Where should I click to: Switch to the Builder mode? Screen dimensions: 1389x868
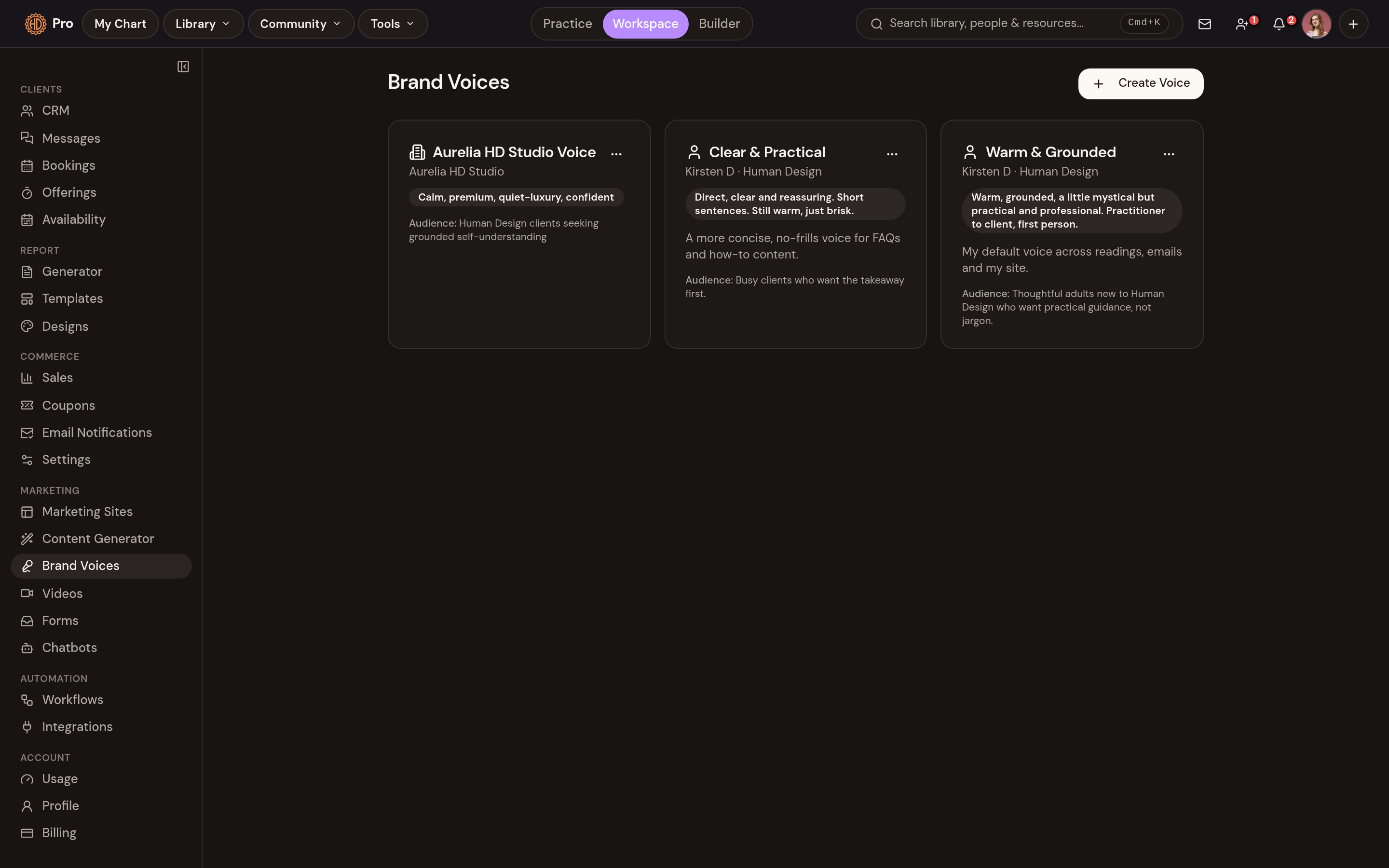tap(719, 24)
